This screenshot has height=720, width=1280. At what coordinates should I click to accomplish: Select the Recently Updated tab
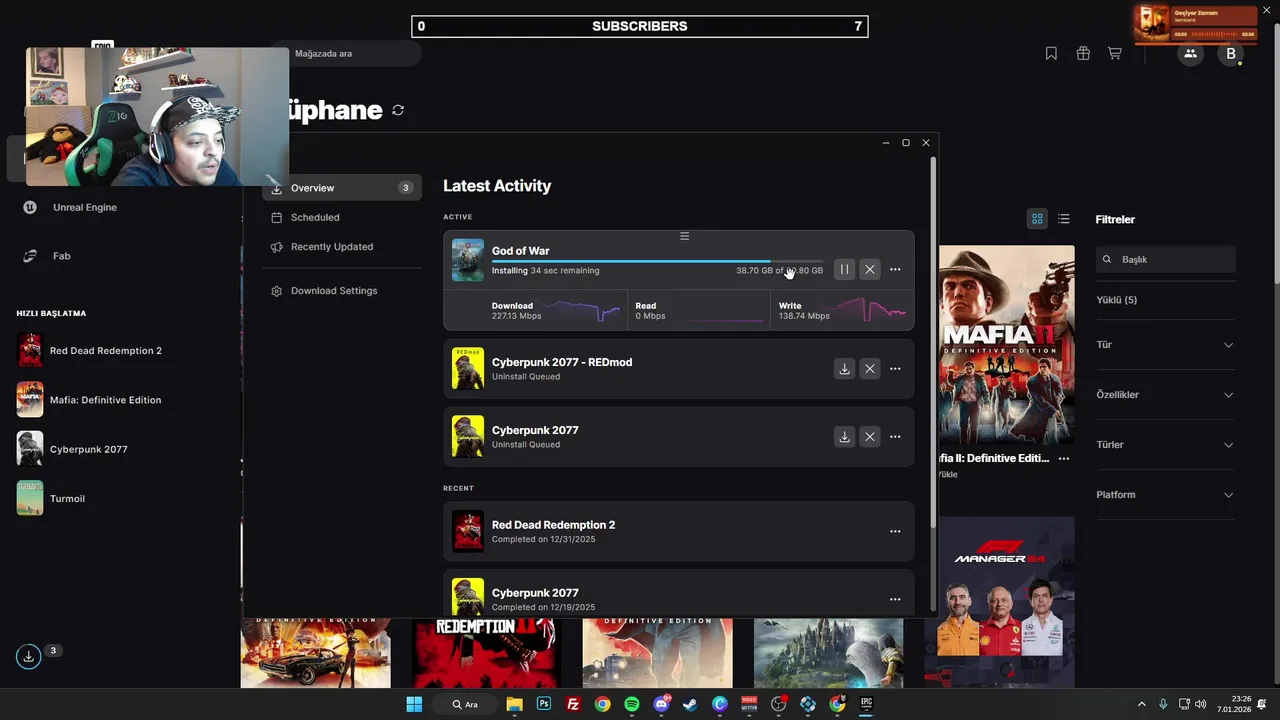point(342,247)
